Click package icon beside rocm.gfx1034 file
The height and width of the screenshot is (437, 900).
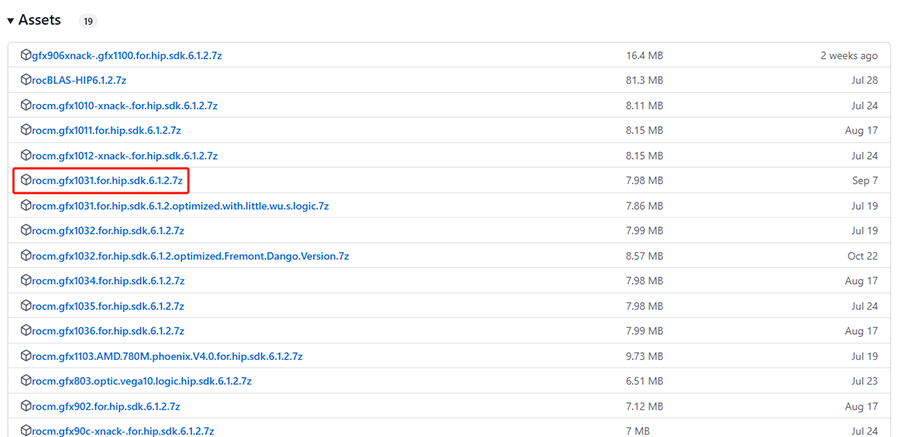[x=26, y=281]
